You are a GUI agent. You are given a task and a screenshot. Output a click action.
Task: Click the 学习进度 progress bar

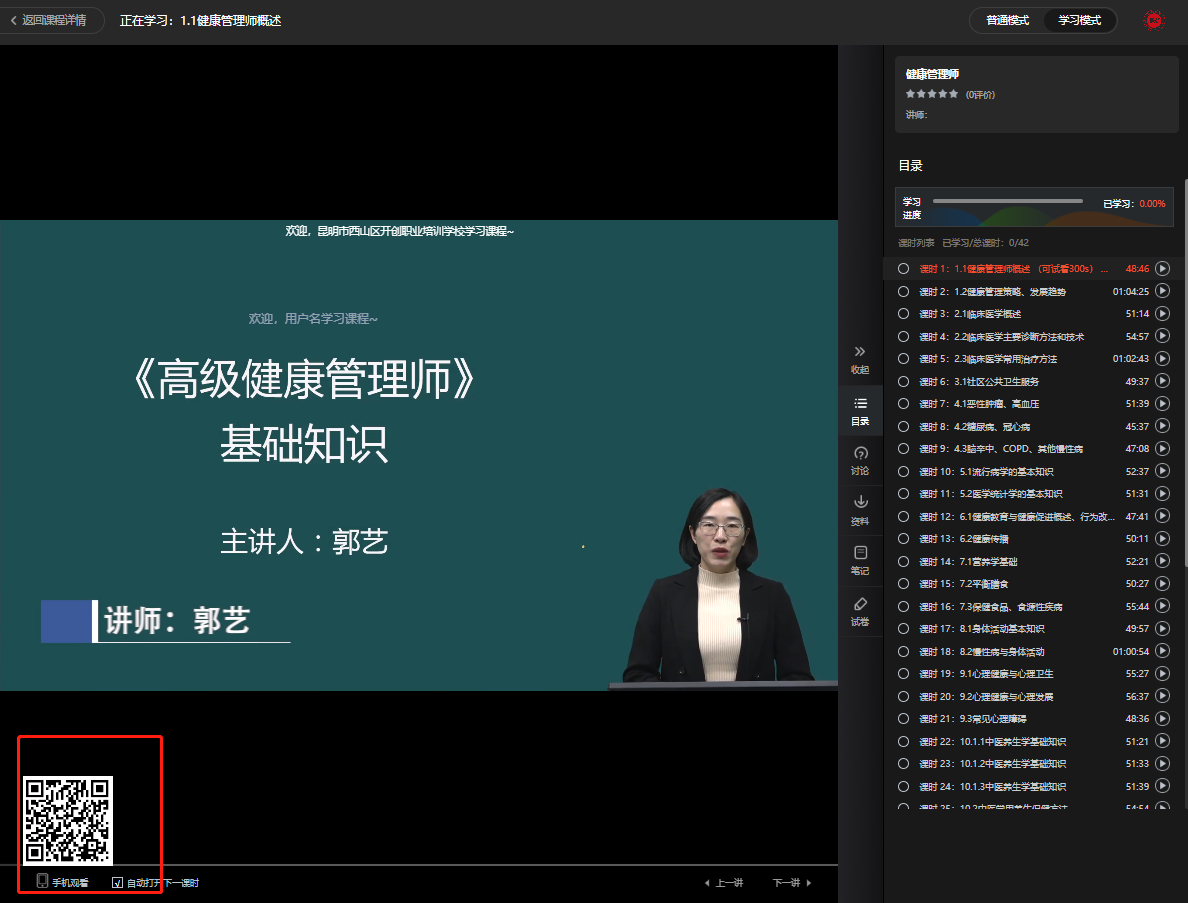pyautogui.click(x=1008, y=202)
